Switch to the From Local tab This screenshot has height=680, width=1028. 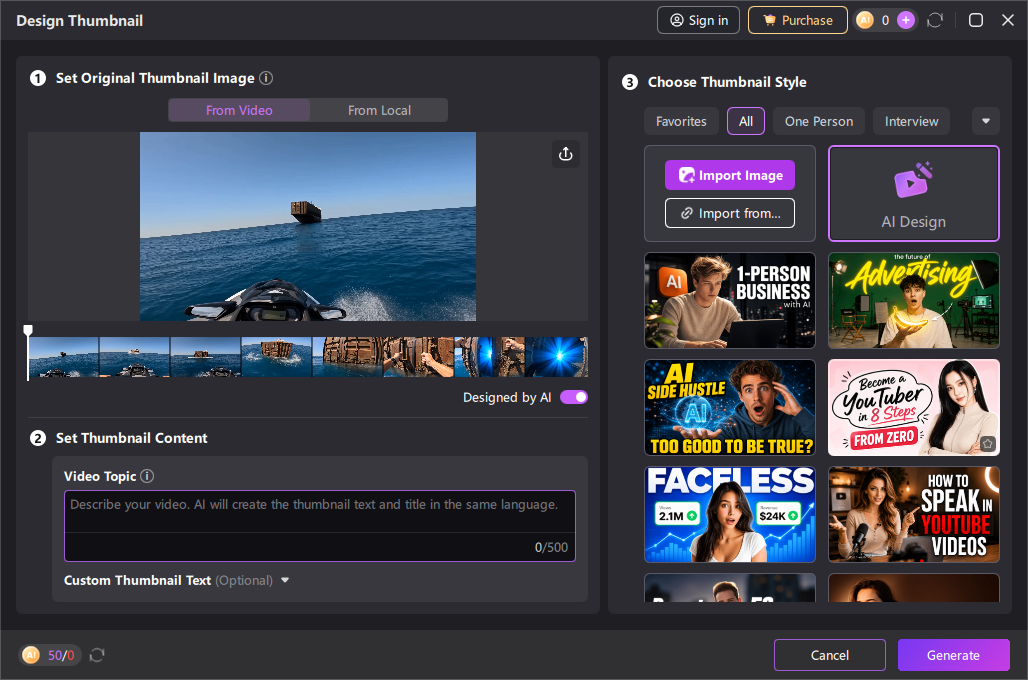380,110
